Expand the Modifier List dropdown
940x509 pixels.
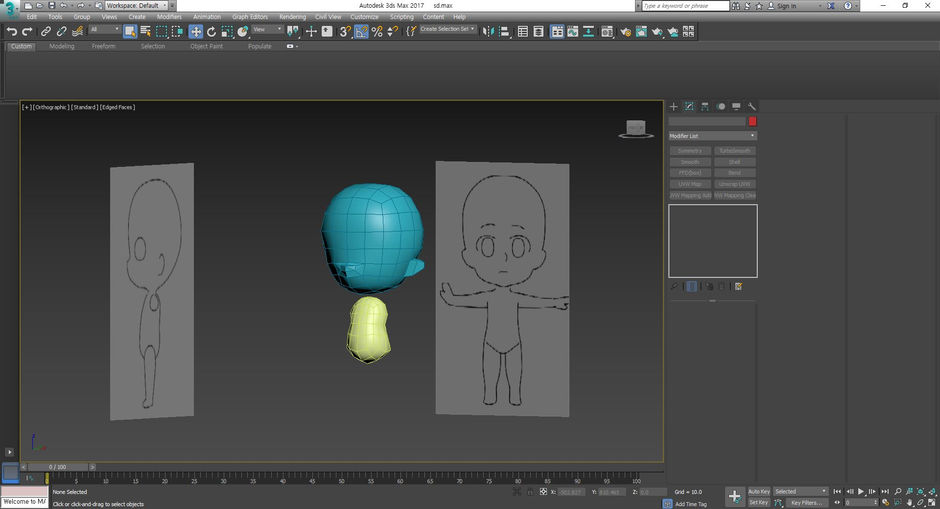point(712,136)
